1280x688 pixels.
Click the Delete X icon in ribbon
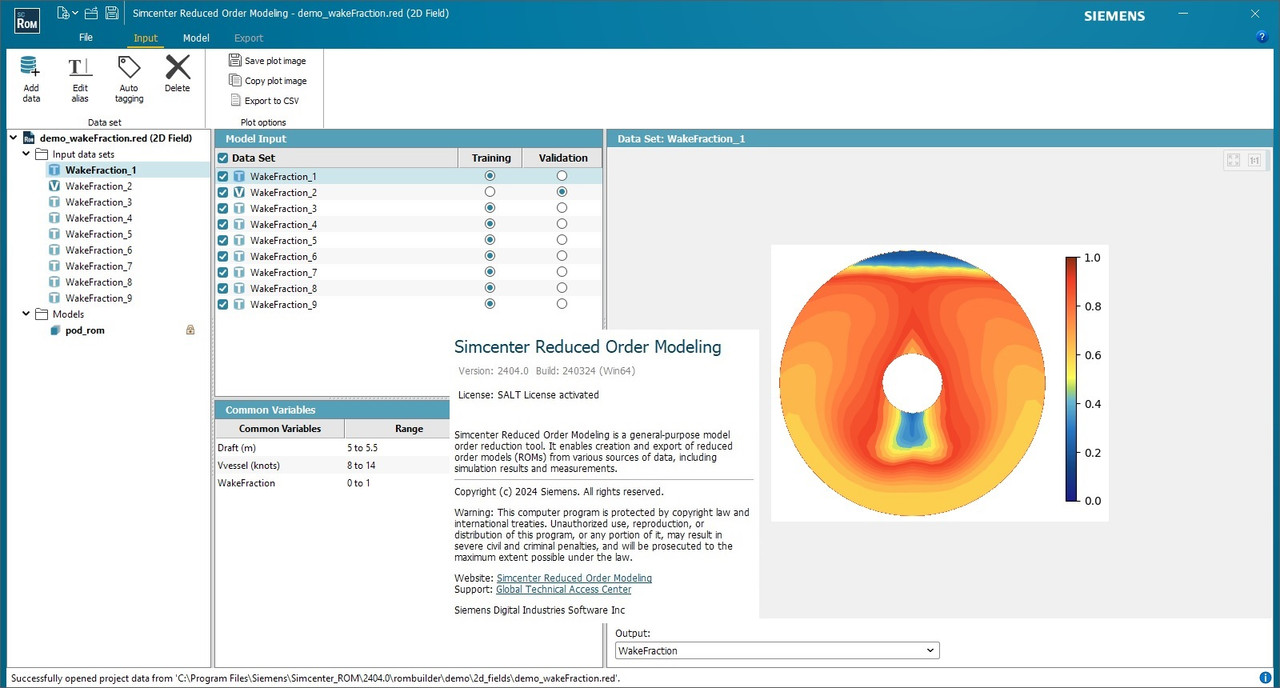click(x=177, y=67)
